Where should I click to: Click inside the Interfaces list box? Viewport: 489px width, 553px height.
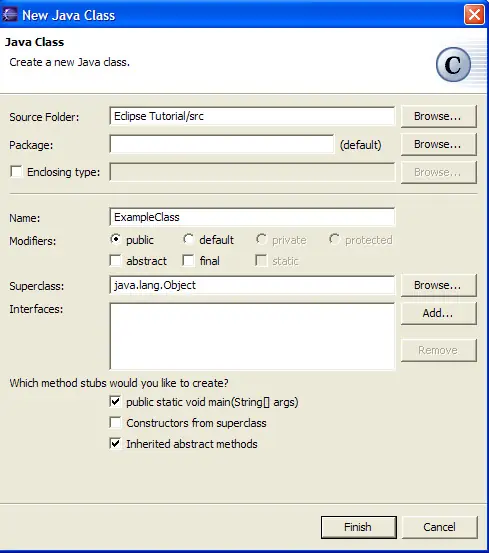252,336
